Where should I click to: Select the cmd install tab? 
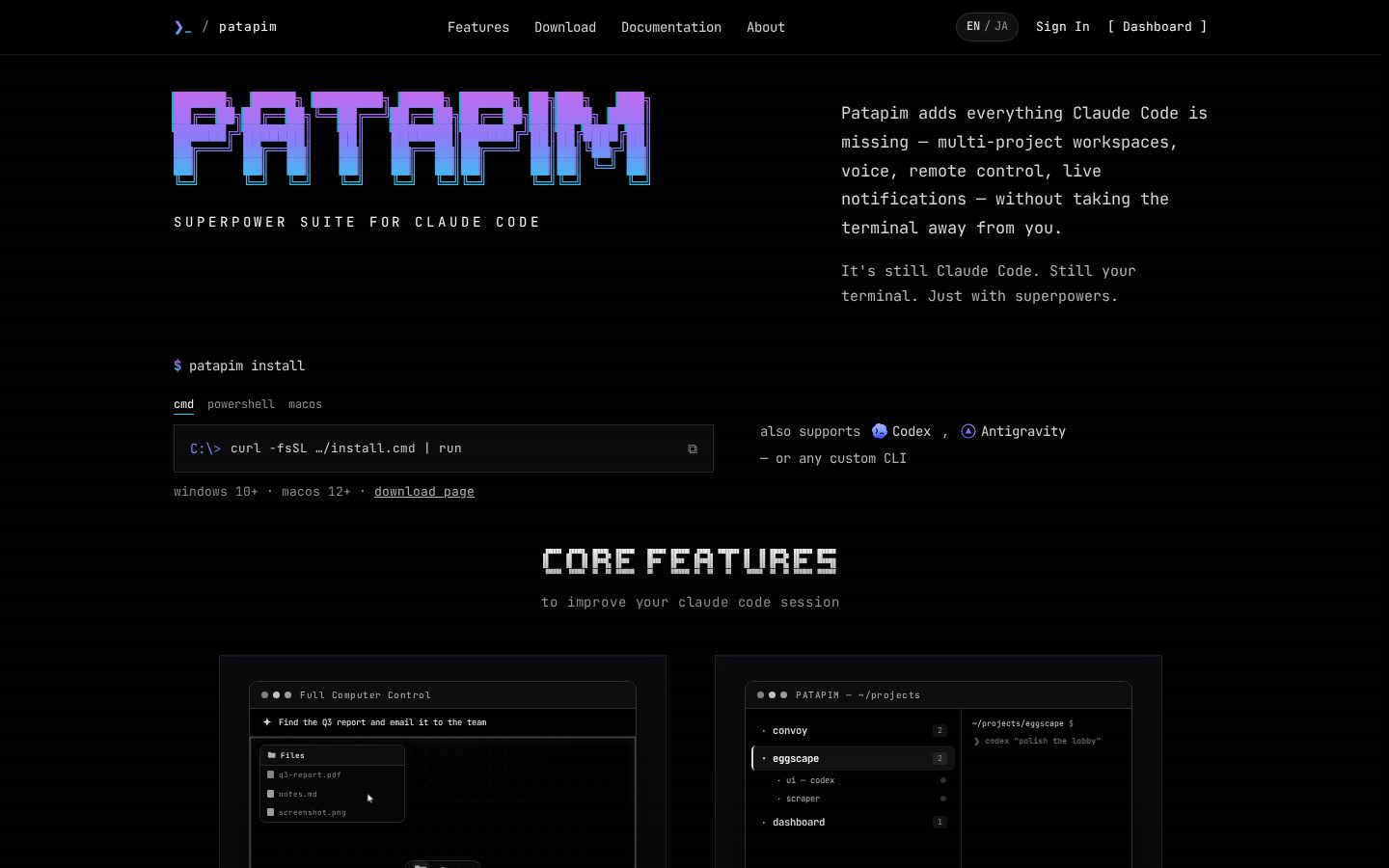[x=183, y=404]
